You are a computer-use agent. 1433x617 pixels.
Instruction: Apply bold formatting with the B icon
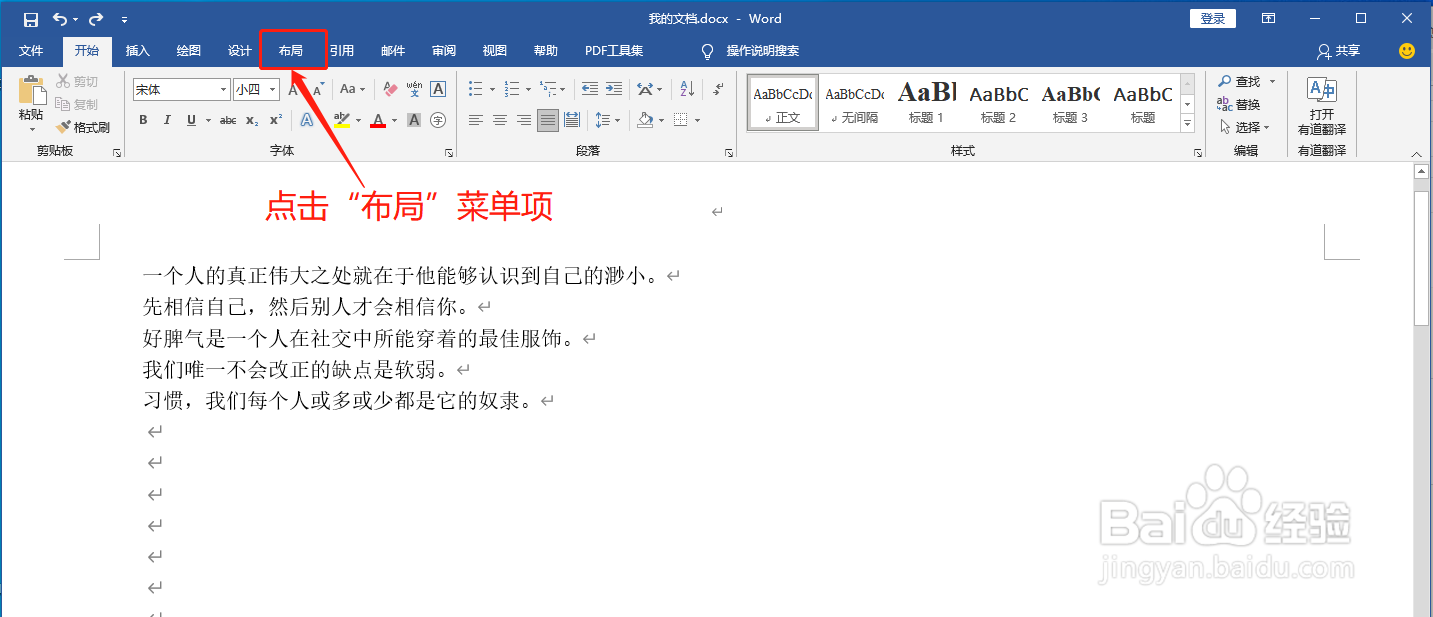tap(142, 120)
